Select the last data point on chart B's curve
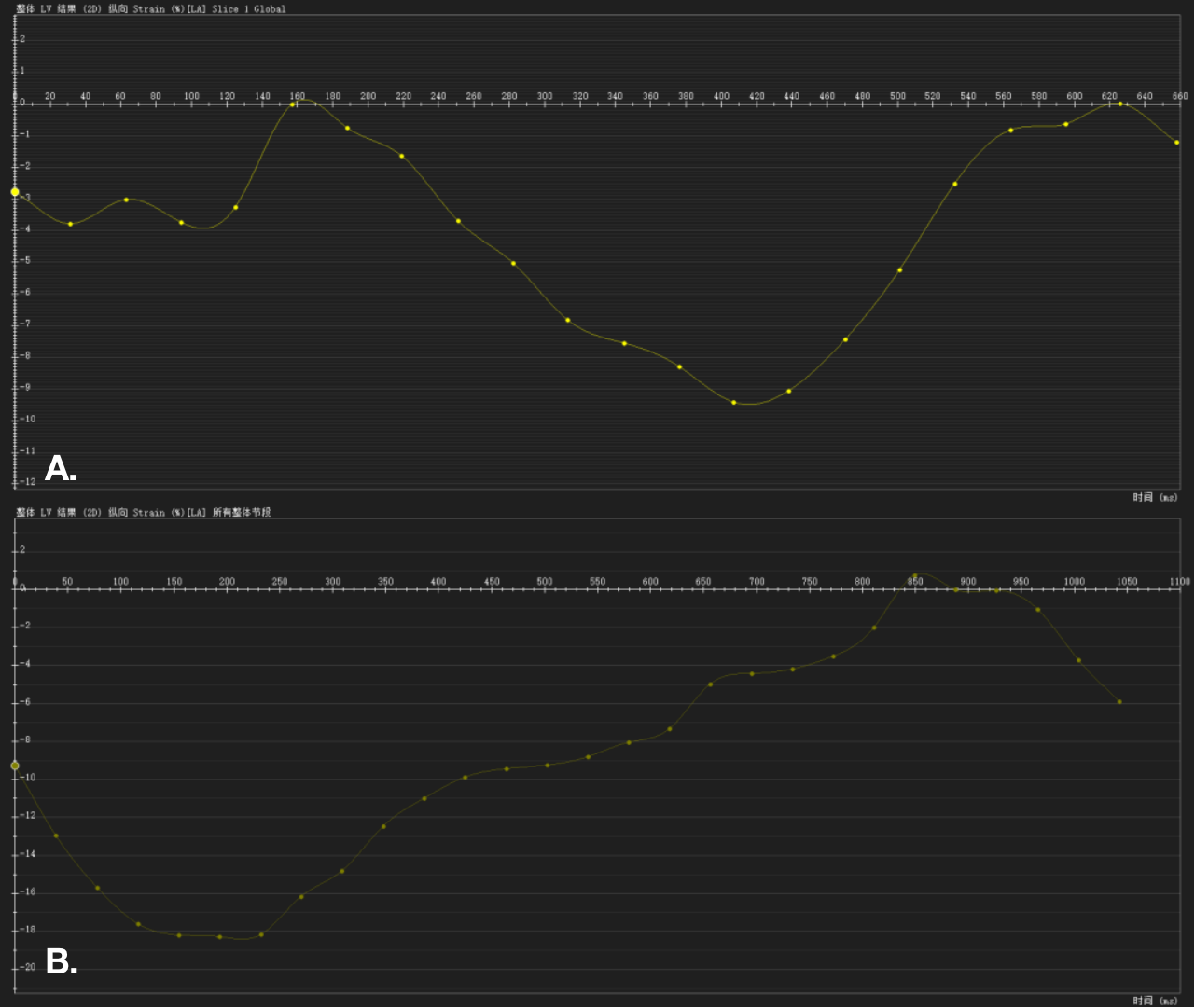1195x1008 pixels. click(1119, 702)
